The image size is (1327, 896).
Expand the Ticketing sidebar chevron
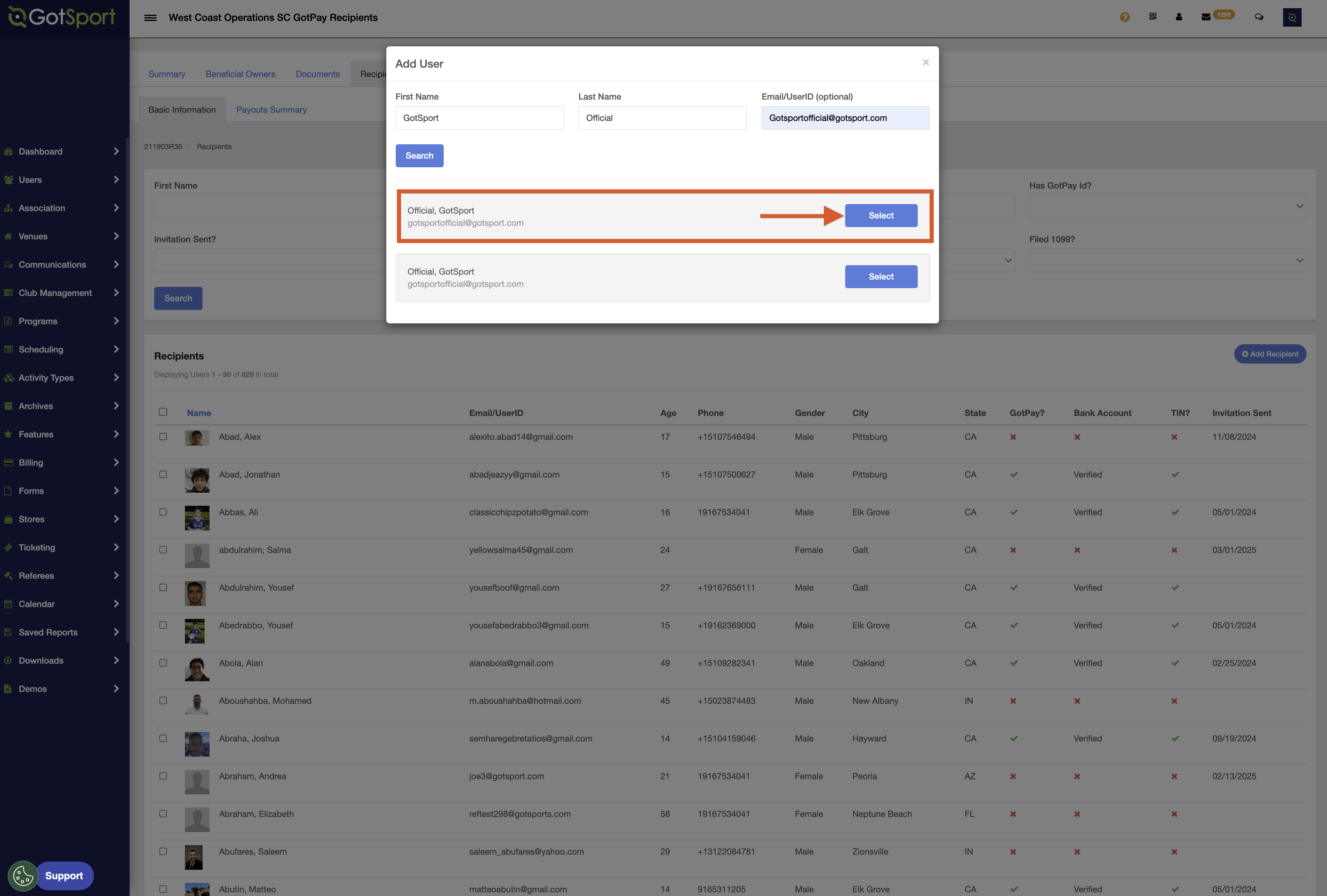(116, 547)
